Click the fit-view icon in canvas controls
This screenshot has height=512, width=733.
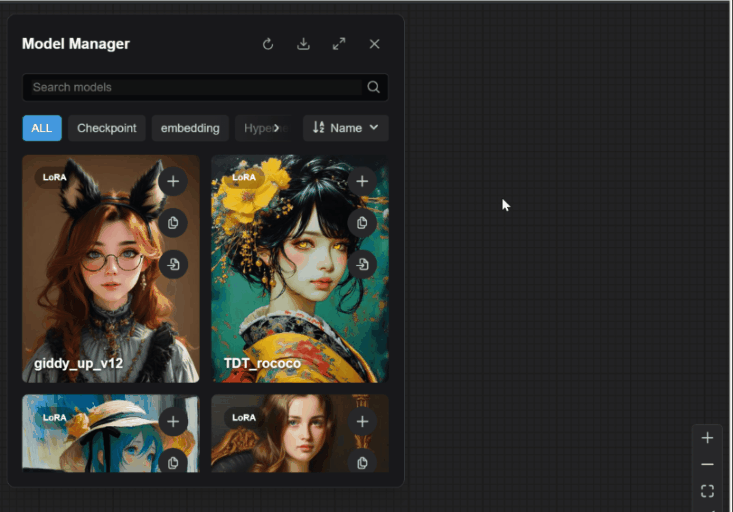coord(707,491)
